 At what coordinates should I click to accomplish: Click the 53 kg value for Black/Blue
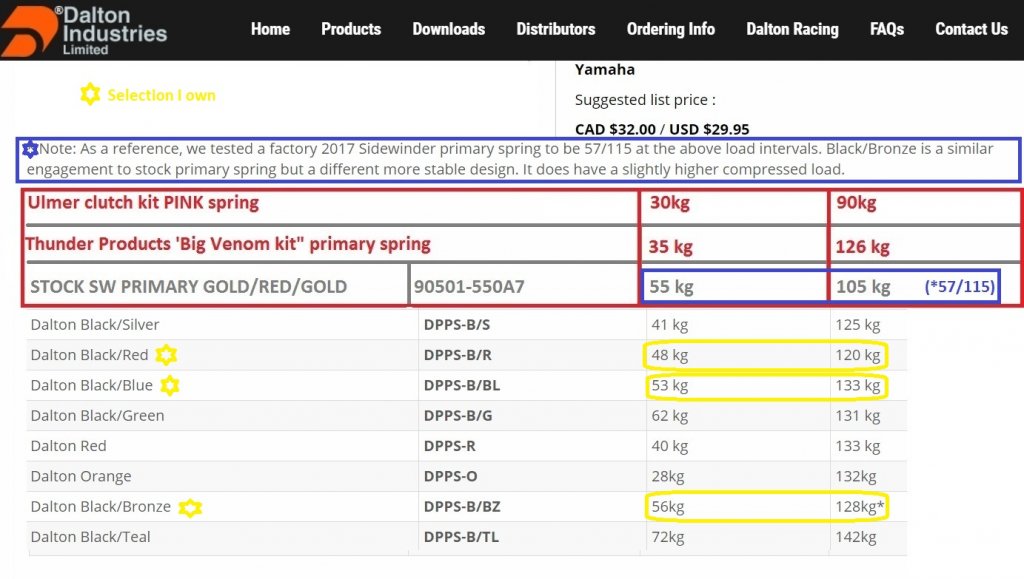click(x=669, y=386)
